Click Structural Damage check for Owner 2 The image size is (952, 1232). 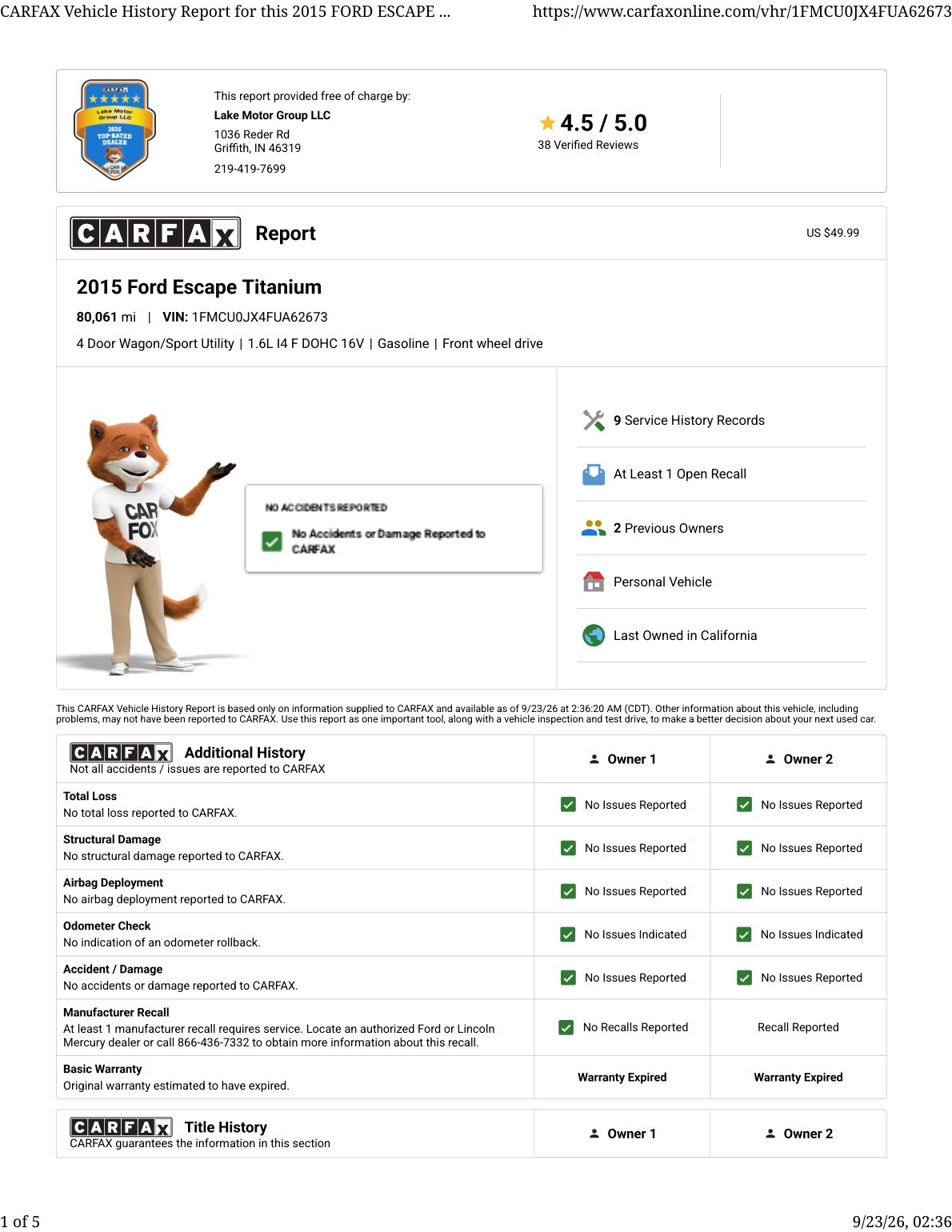tap(744, 848)
